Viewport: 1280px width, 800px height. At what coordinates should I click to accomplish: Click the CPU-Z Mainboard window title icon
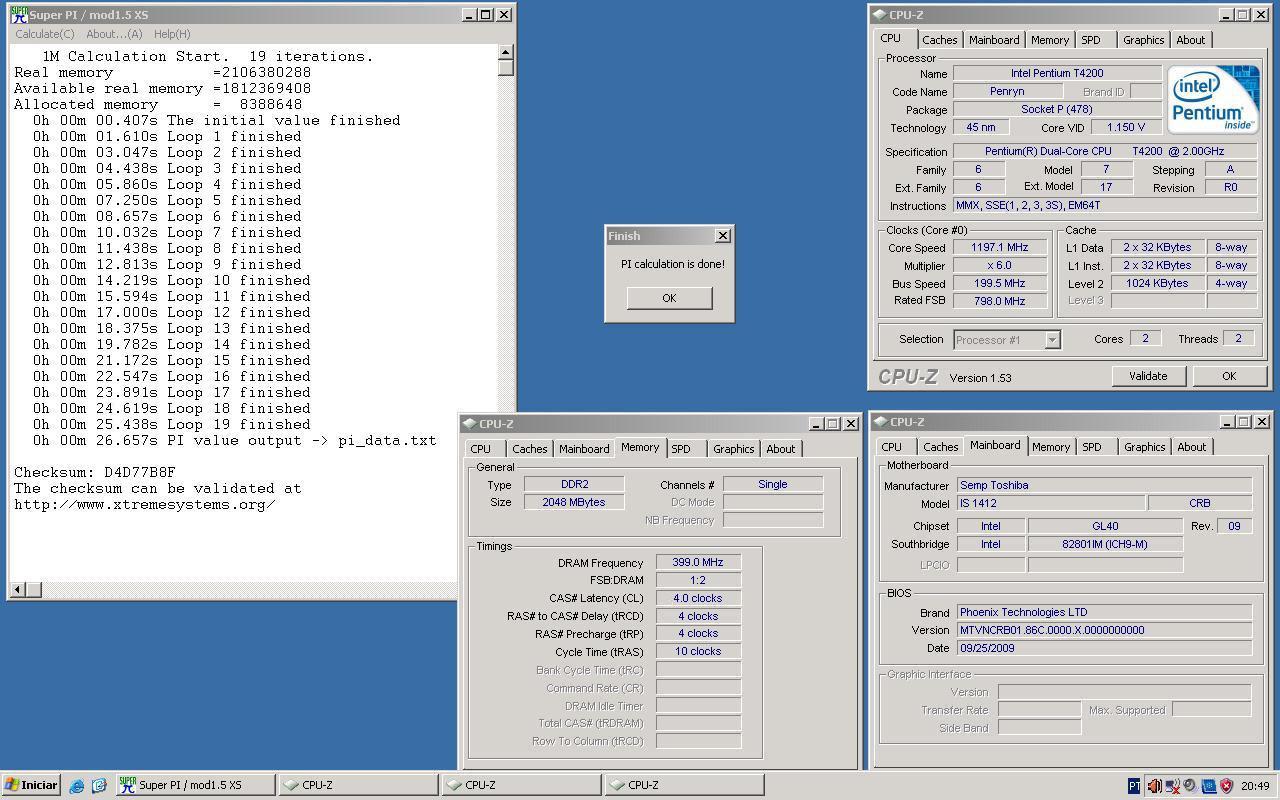[x=880, y=422]
